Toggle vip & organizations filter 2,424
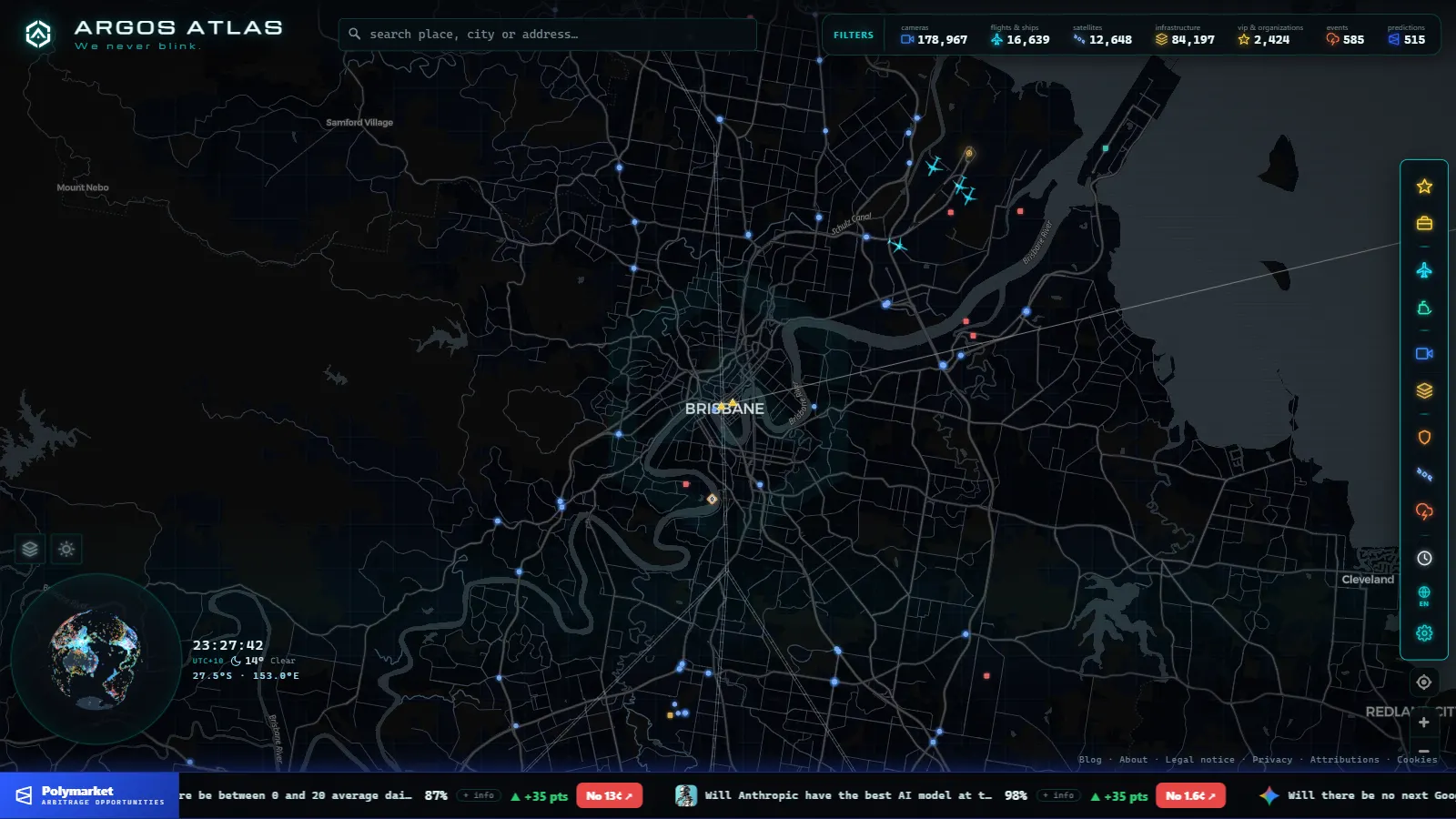The height and width of the screenshot is (819, 1456). [x=1269, y=35]
